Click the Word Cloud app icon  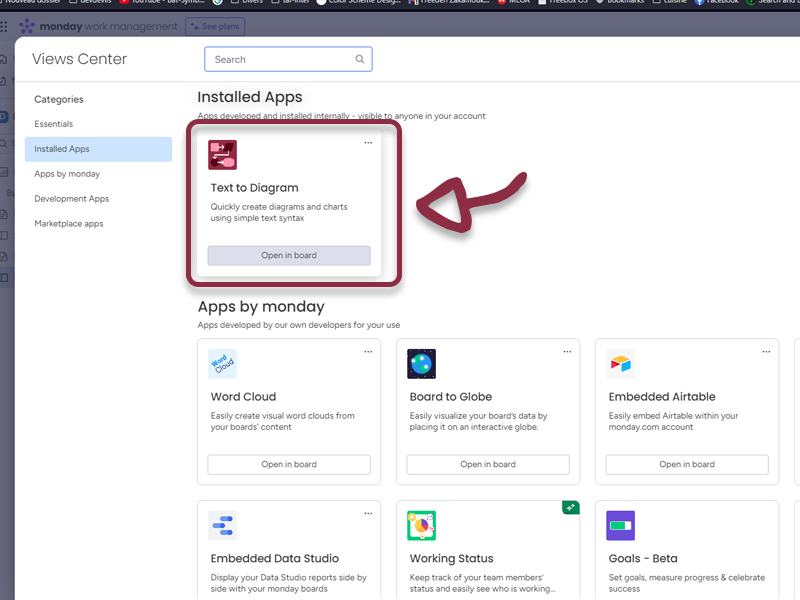223,364
